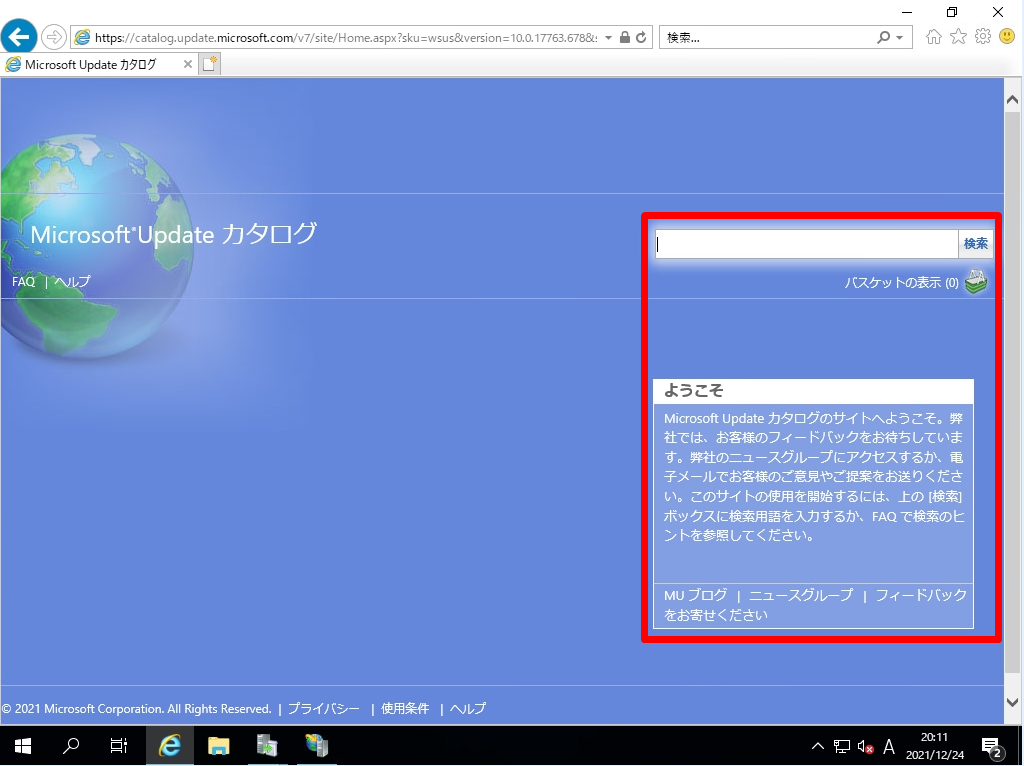Open Favorites with the star icon

click(x=958, y=37)
